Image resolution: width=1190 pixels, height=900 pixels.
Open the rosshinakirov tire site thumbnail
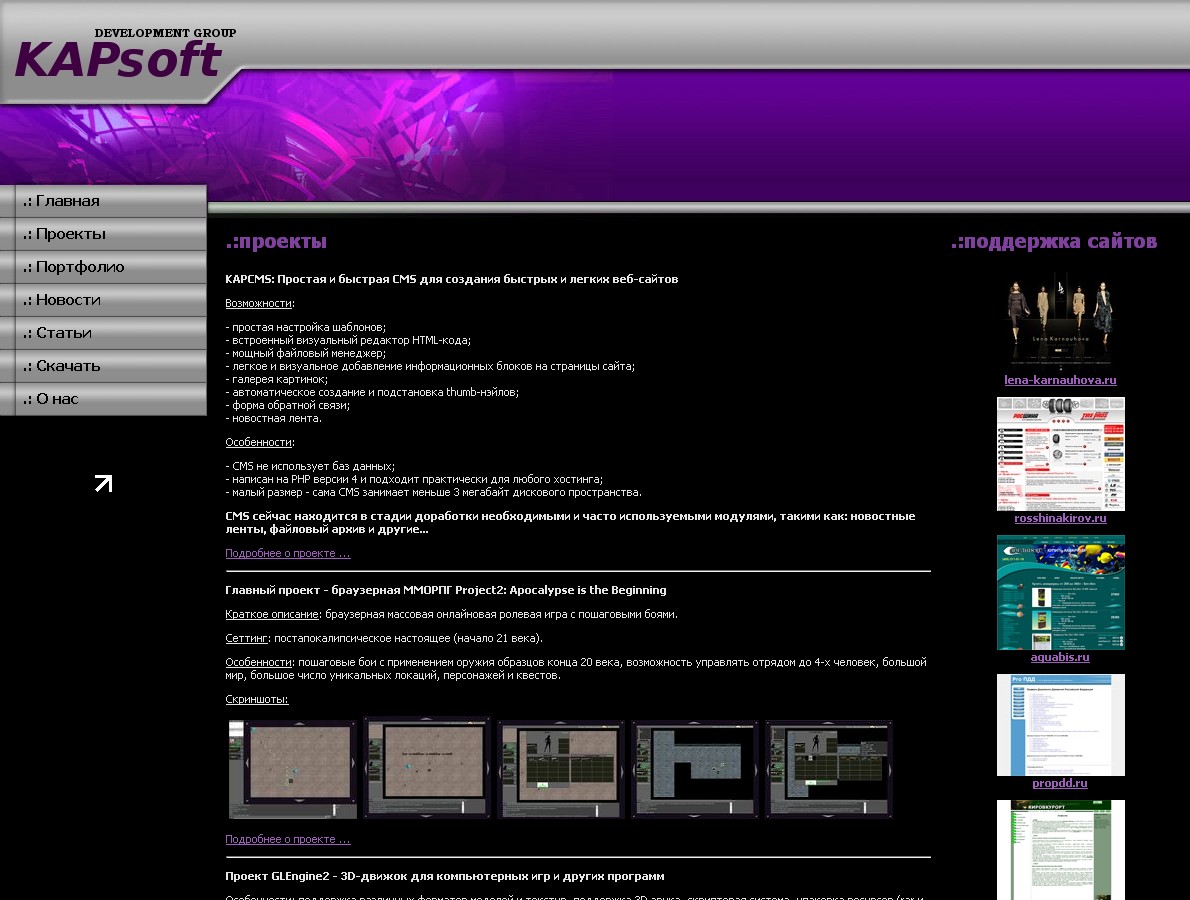coord(1061,454)
